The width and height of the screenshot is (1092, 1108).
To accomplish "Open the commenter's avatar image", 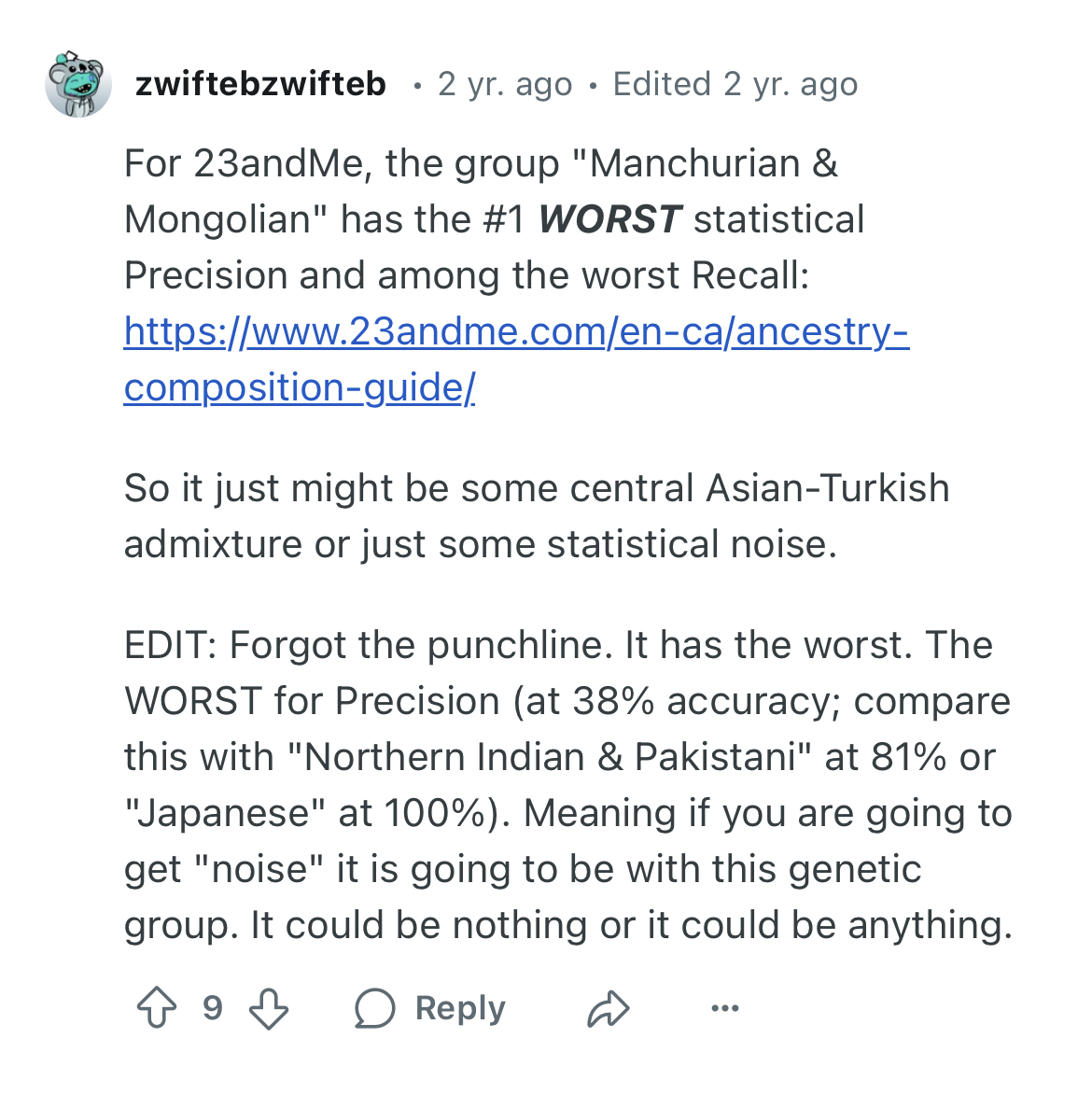I will point(78,85).
